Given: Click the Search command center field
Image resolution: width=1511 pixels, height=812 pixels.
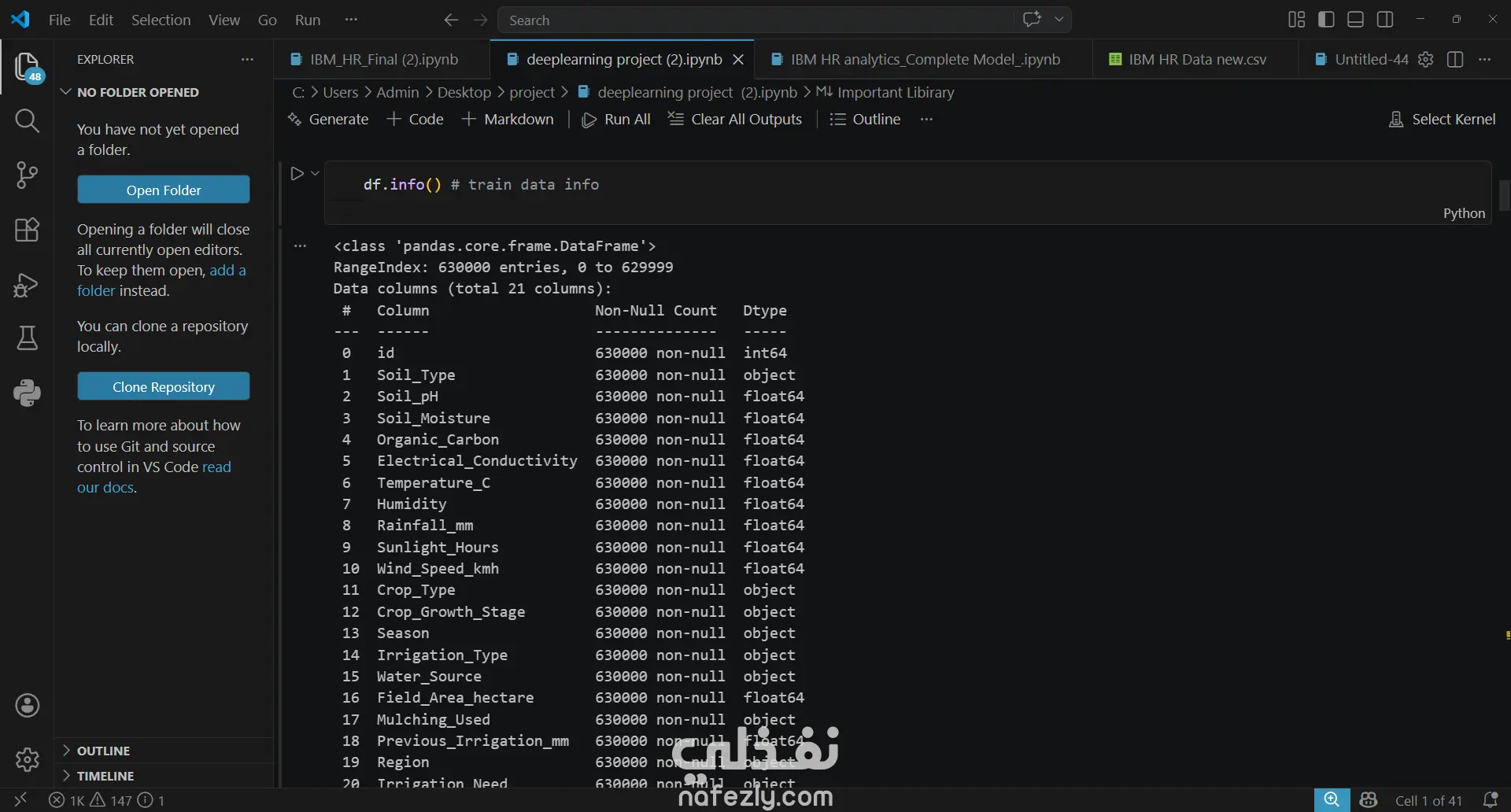Looking at the screenshot, I should (x=757, y=20).
